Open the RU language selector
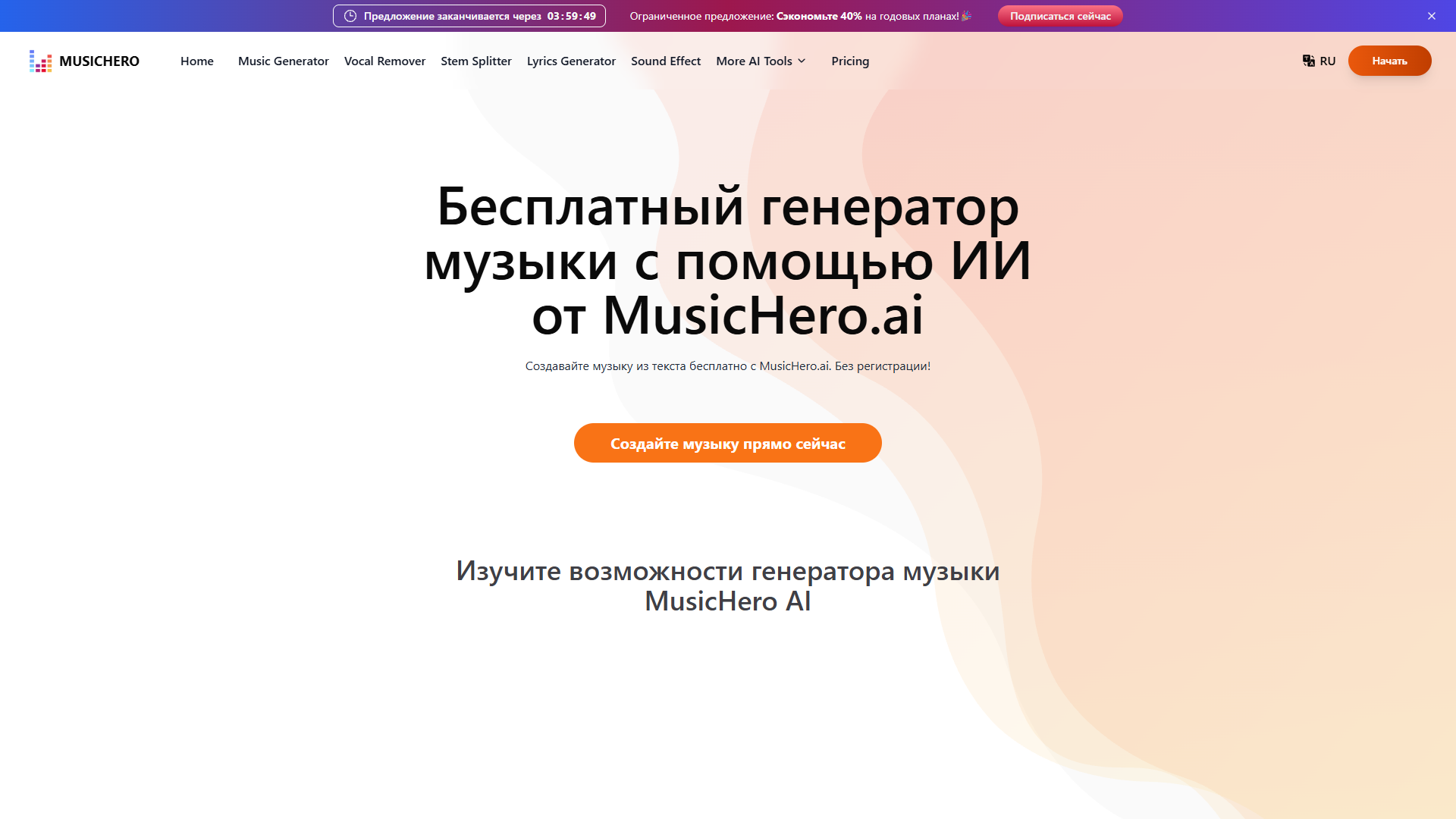Image resolution: width=1456 pixels, height=819 pixels. pos(1319,61)
